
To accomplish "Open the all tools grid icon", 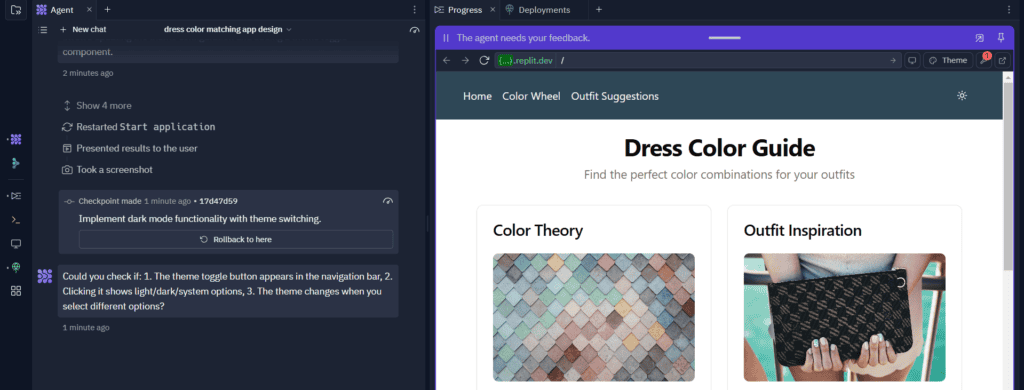I will click(16, 291).
